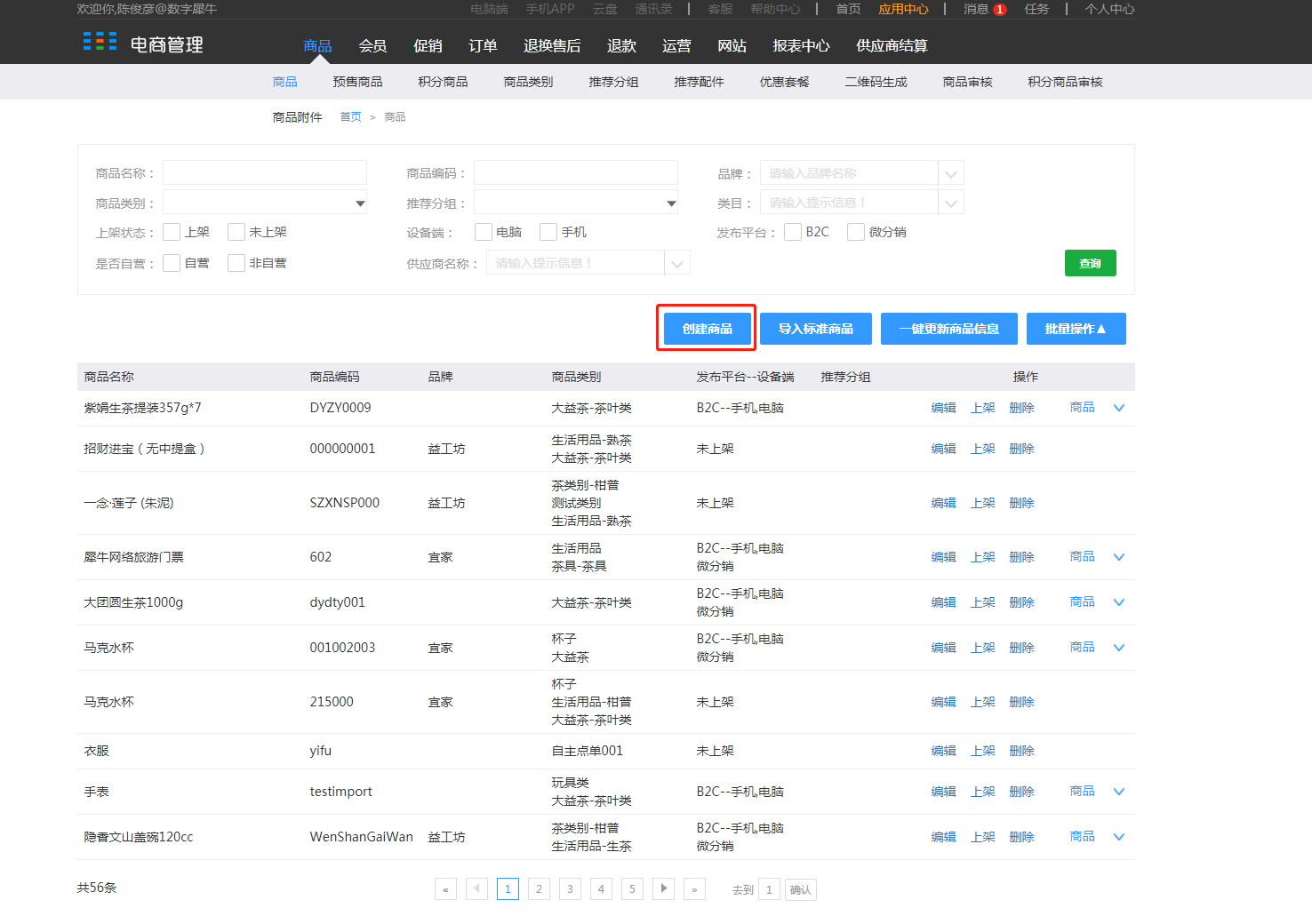Go to last page arrow in pagination
The image size is (1312, 924).
coord(694,889)
